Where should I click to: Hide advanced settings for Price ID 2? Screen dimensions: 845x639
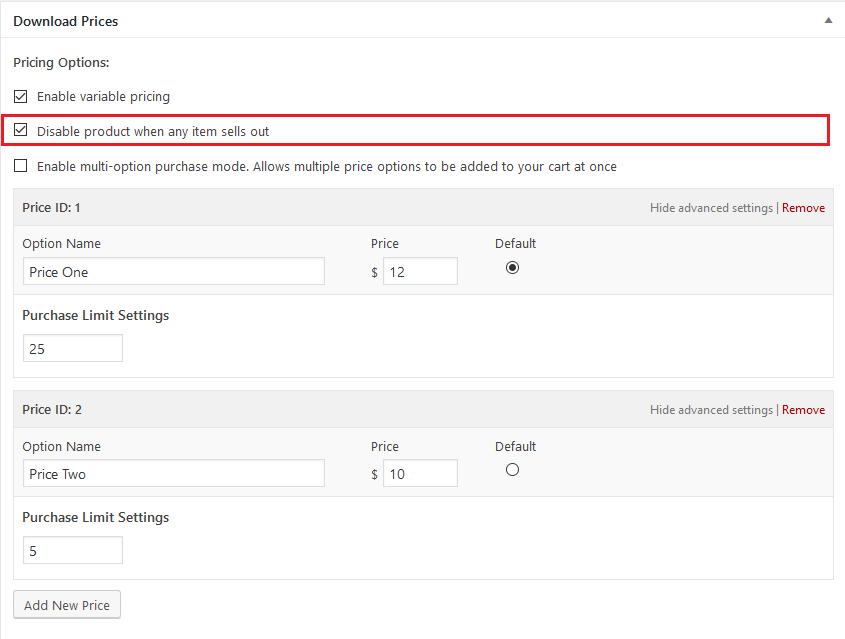(x=711, y=410)
